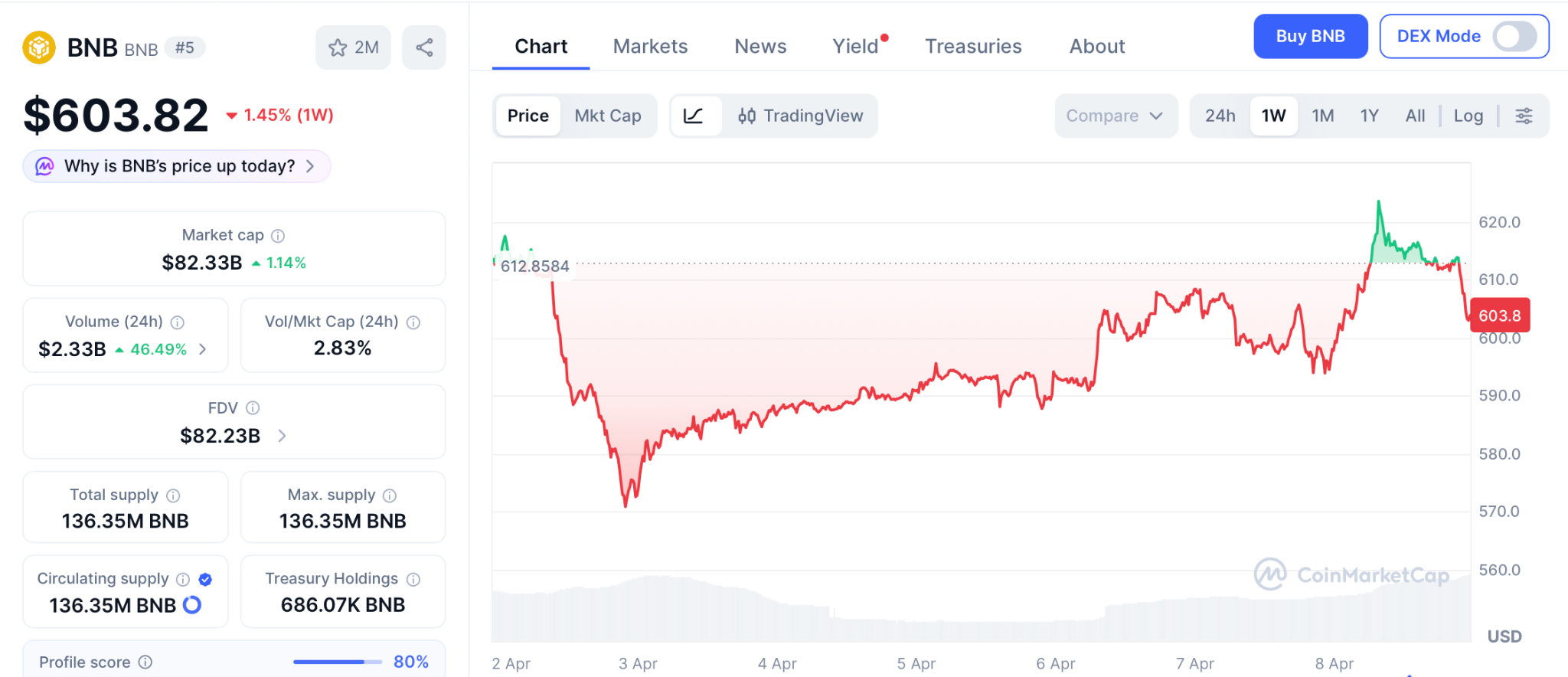Select the Mkt Cap chart toggle
The image size is (1568, 677).
pyautogui.click(x=608, y=116)
